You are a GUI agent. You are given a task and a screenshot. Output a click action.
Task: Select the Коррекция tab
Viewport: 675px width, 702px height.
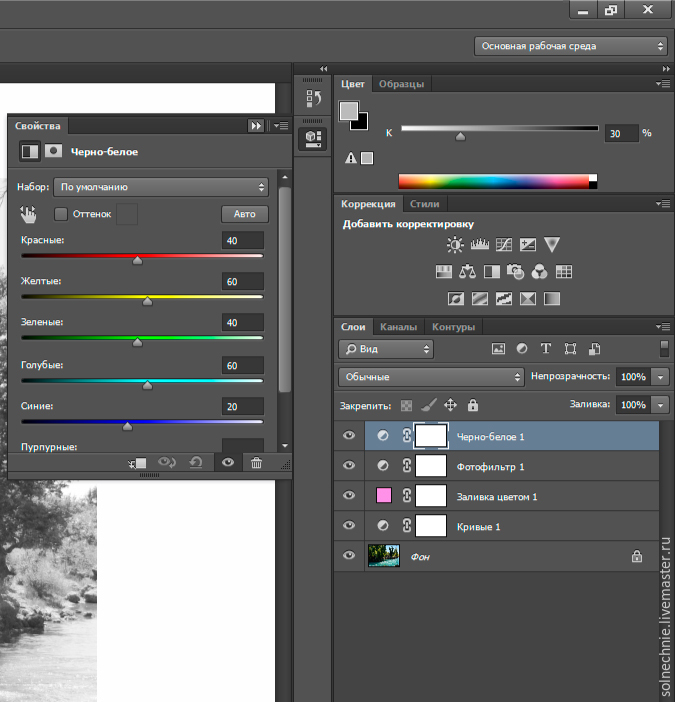point(368,204)
